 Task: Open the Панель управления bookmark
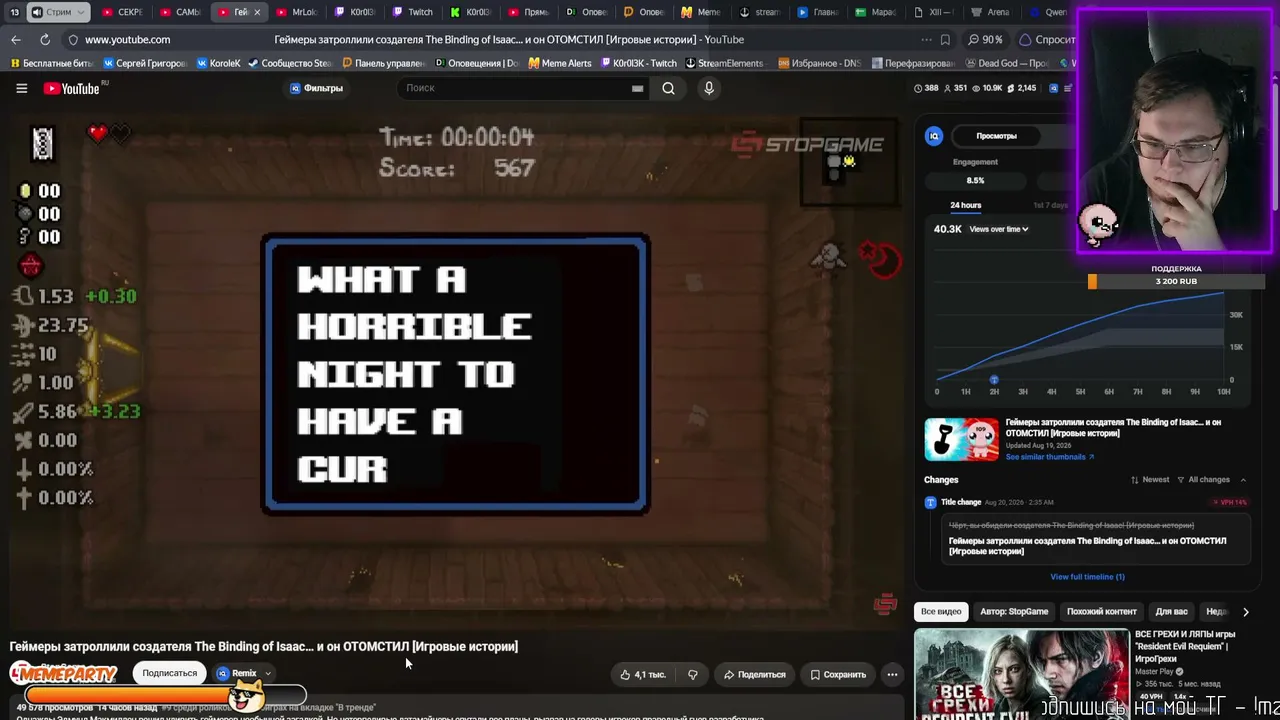point(383,63)
